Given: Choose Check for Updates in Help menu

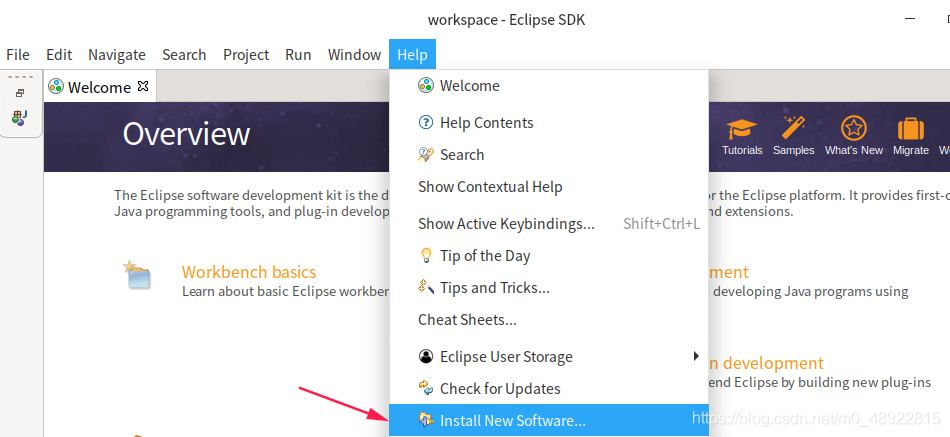Looking at the screenshot, I should pyautogui.click(x=499, y=388).
